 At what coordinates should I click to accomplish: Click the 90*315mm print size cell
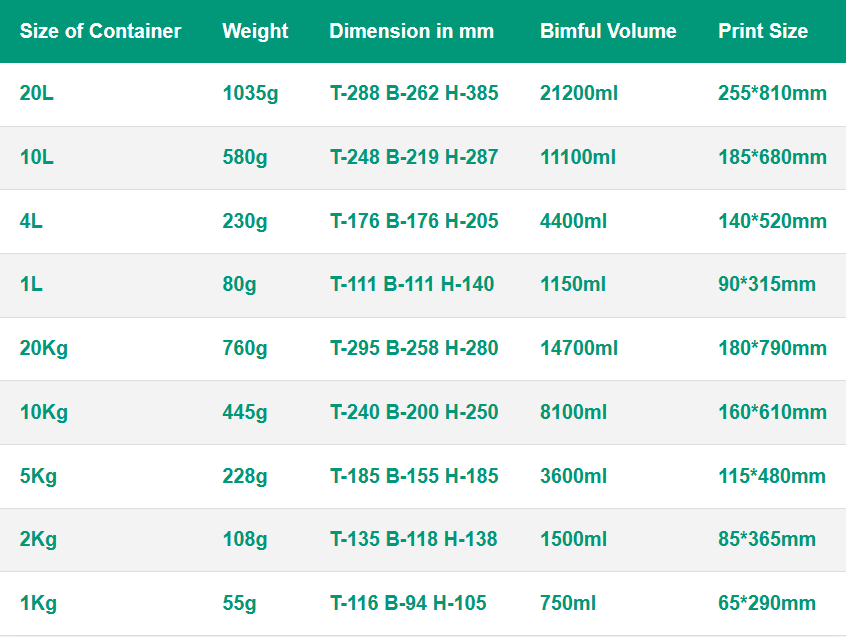point(767,284)
